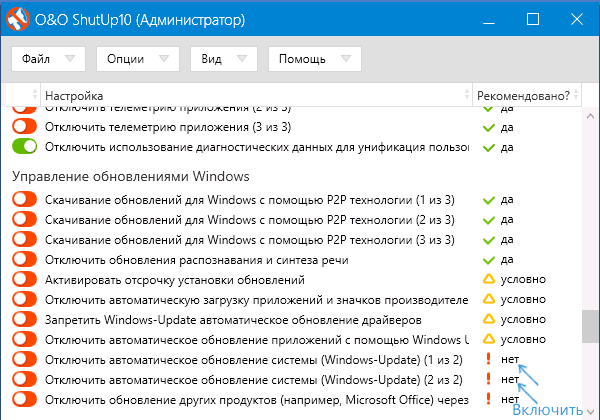Click 'условно' label in update deferral row
600x420 pixels.
[523, 279]
